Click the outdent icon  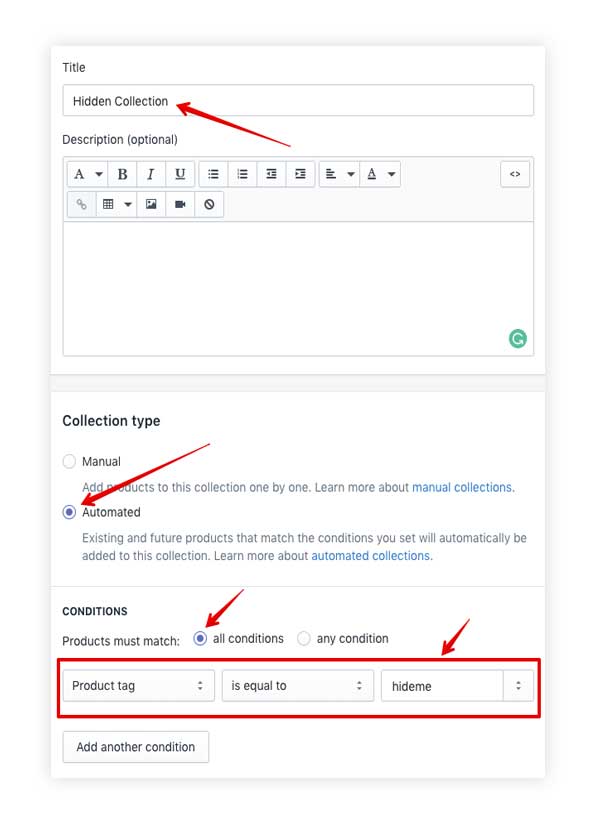[271, 174]
